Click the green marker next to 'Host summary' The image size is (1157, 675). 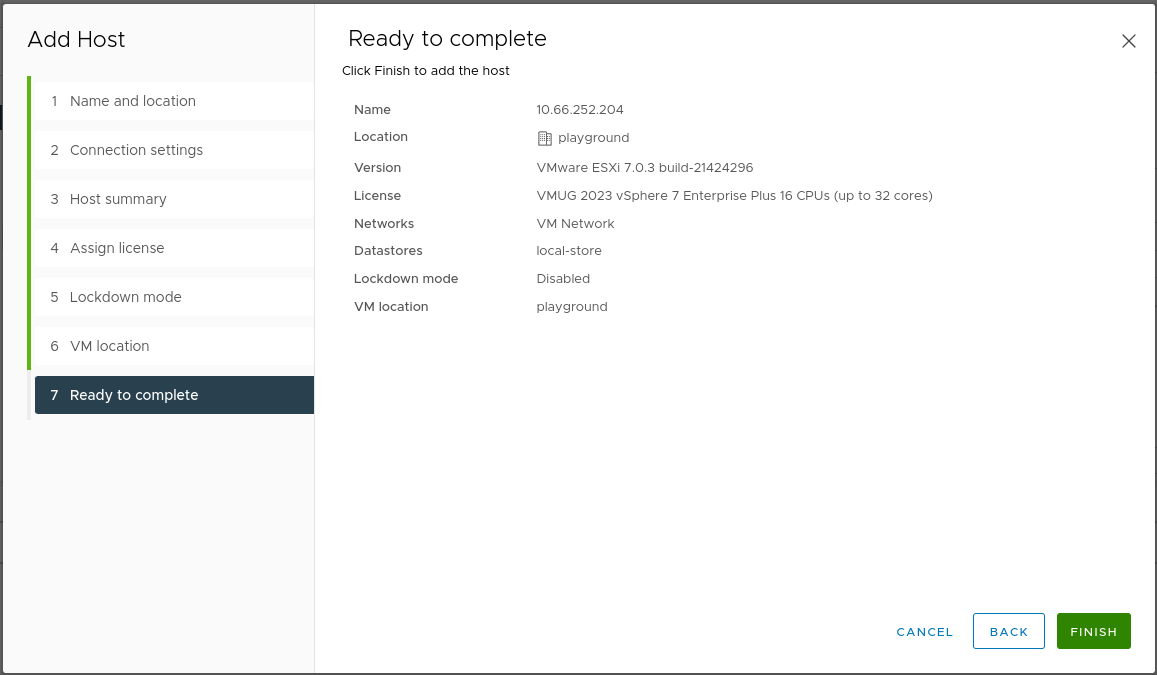coord(31,198)
